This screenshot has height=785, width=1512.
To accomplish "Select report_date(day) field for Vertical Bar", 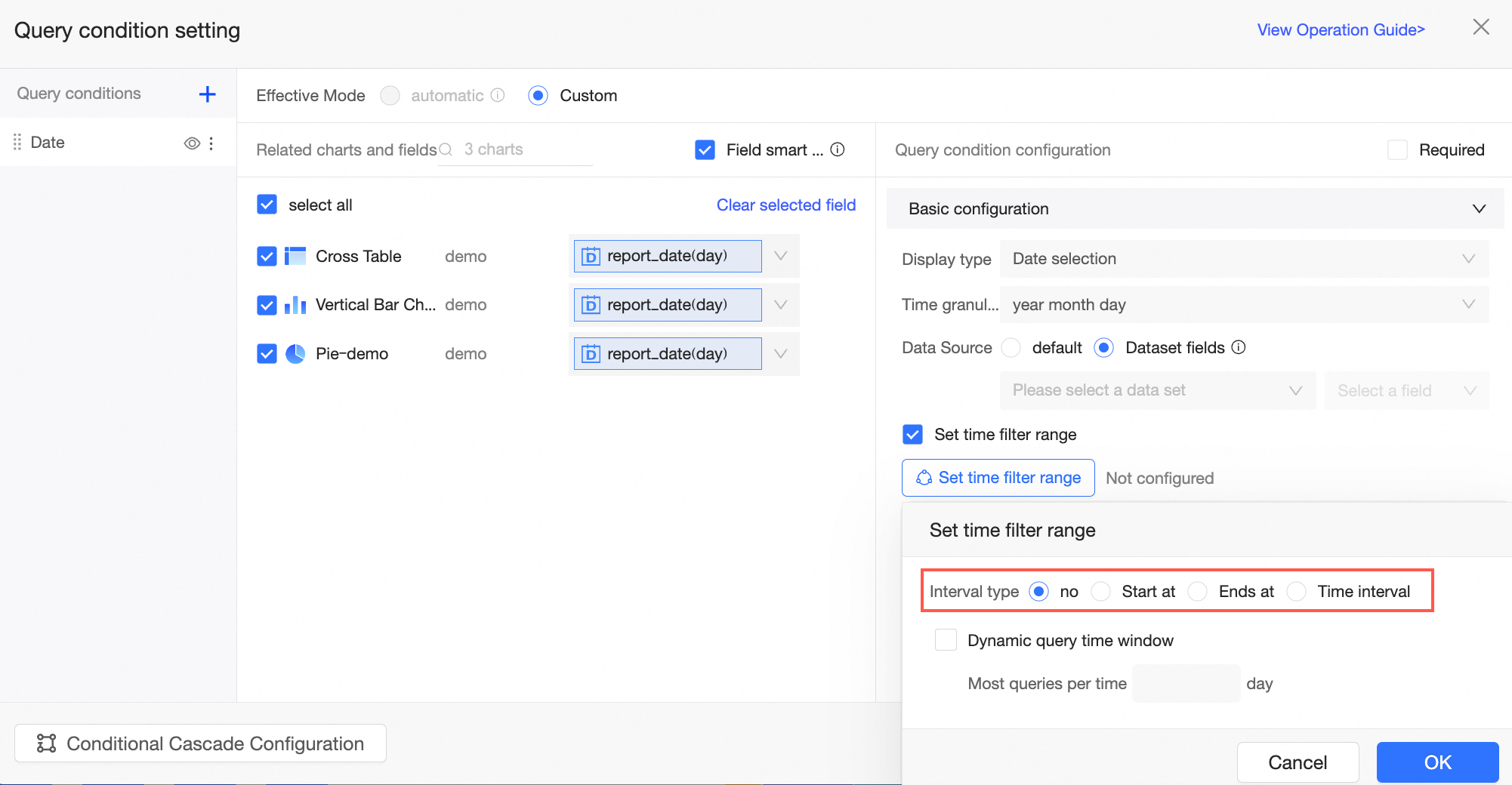I will [x=668, y=304].
